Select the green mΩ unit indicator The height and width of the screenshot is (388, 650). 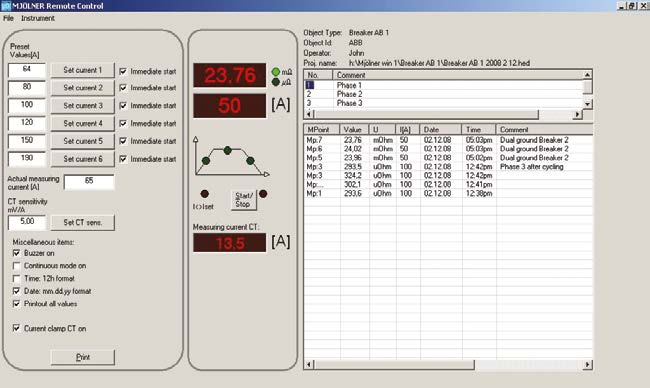pos(276,72)
